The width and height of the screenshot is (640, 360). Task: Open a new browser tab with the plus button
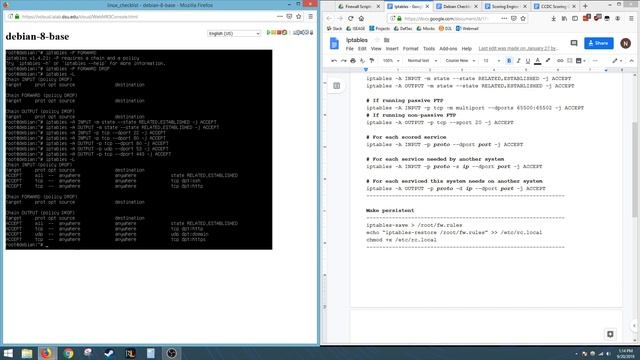[585, 6]
